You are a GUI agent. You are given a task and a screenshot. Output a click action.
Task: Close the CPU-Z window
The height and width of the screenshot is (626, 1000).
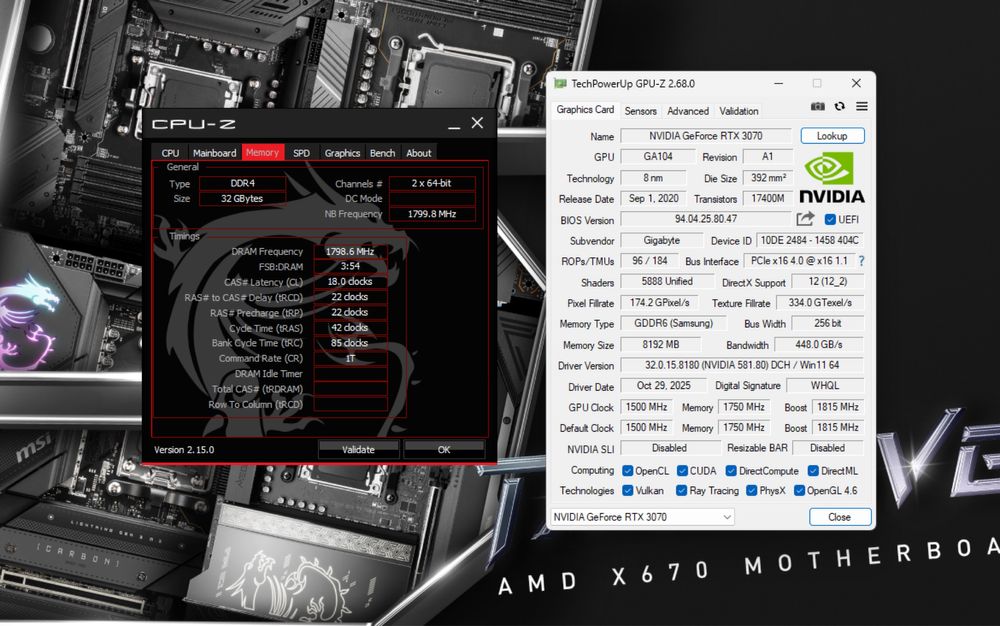[477, 123]
